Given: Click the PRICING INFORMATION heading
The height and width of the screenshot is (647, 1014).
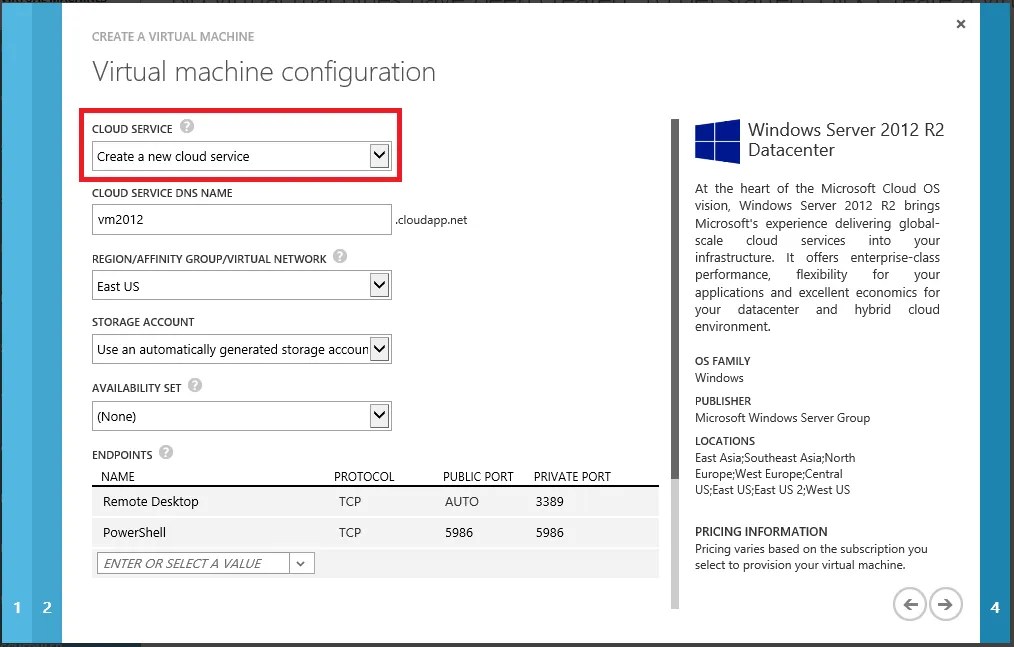Looking at the screenshot, I should (x=761, y=532).
